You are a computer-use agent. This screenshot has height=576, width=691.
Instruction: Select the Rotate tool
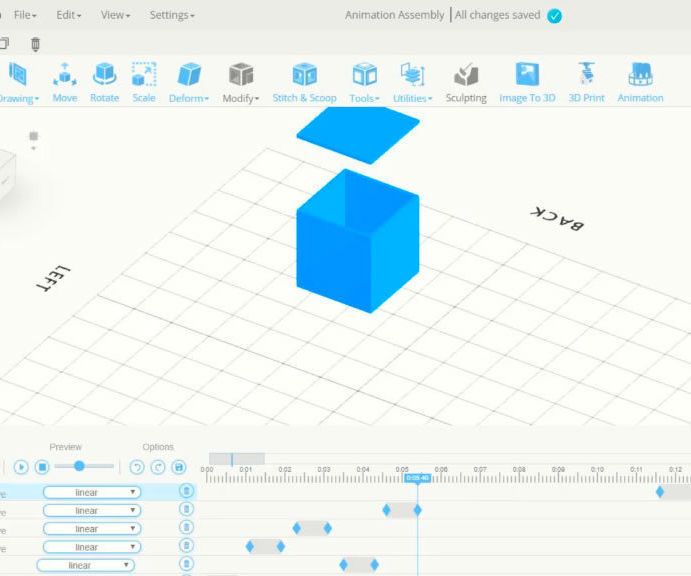coord(104,82)
